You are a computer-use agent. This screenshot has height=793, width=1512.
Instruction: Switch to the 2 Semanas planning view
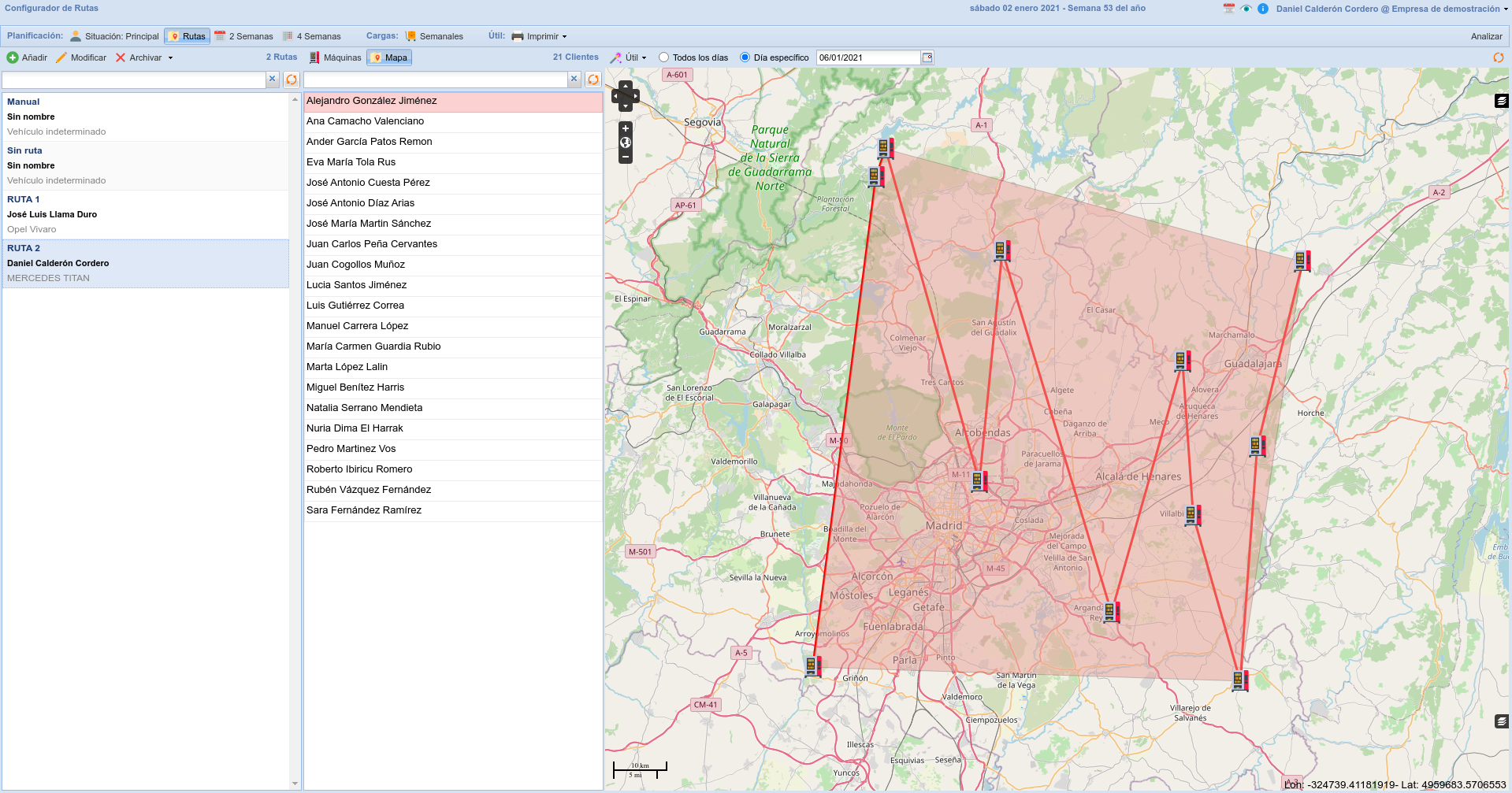[243, 36]
